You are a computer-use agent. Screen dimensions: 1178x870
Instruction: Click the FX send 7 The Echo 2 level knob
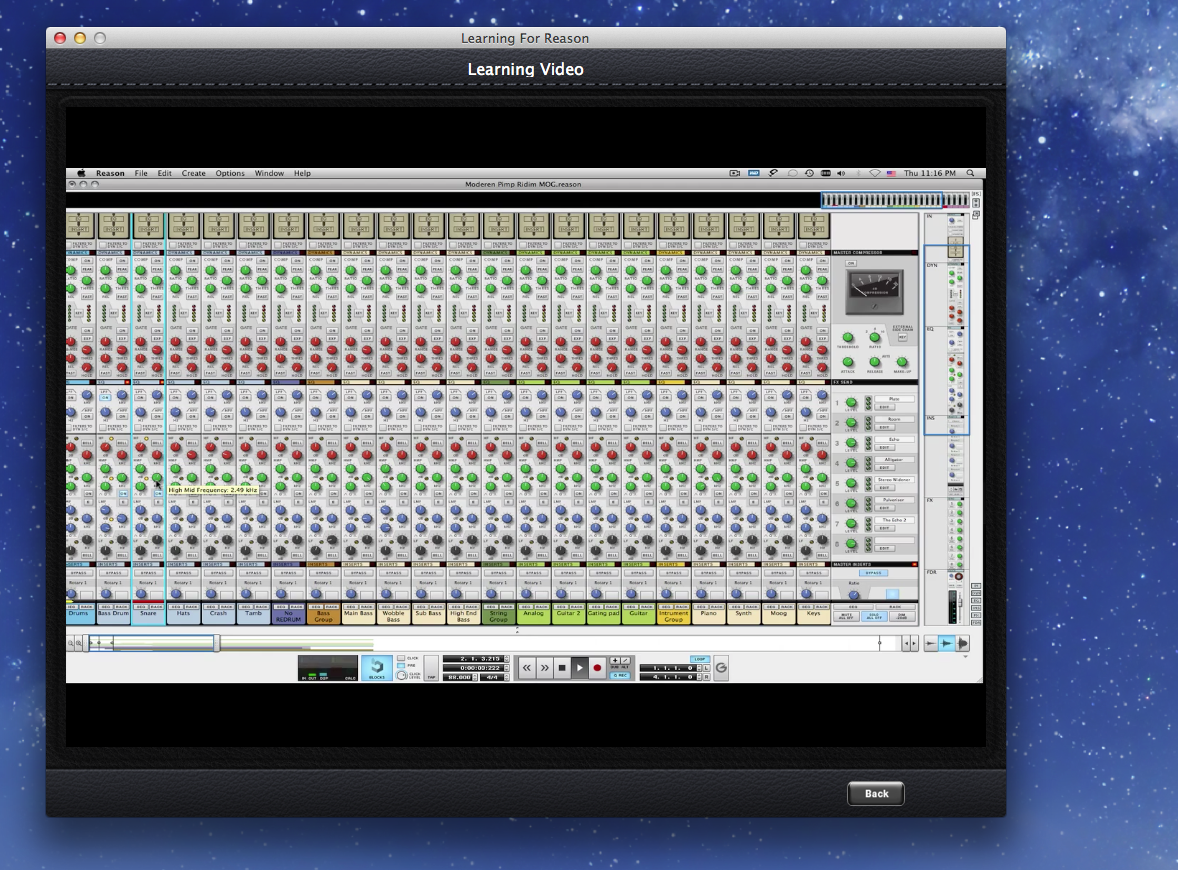(851, 523)
